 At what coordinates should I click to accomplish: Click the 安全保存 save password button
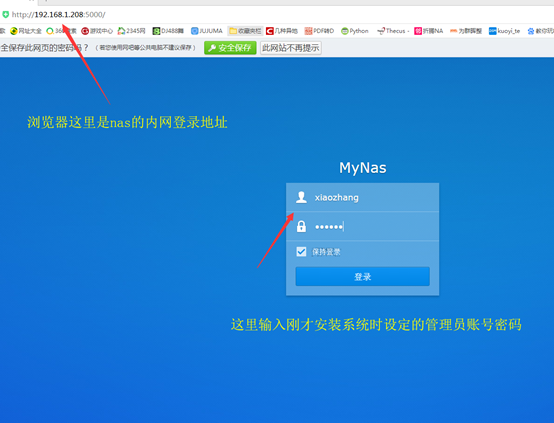[x=230, y=48]
